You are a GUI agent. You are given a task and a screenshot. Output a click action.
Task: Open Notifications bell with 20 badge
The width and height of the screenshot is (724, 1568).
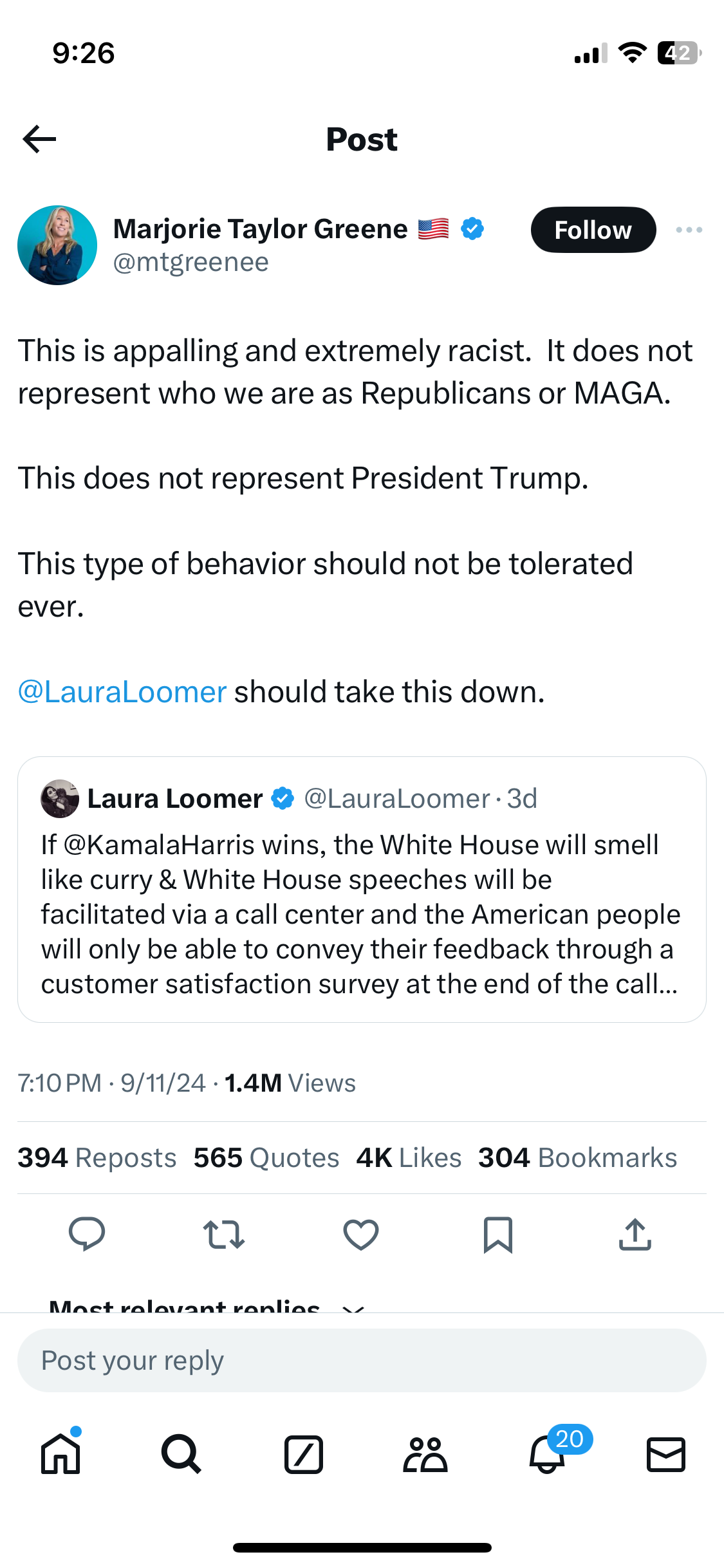548,1454
